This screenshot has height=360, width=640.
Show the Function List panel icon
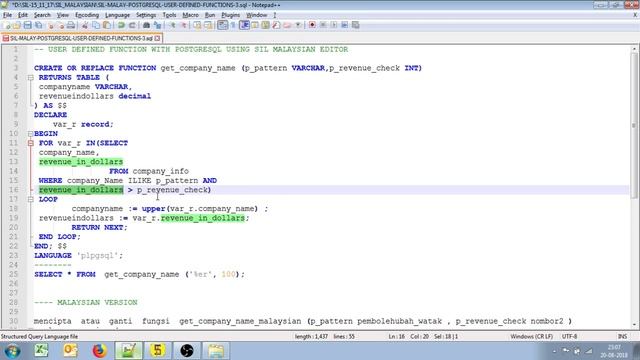point(276,25)
